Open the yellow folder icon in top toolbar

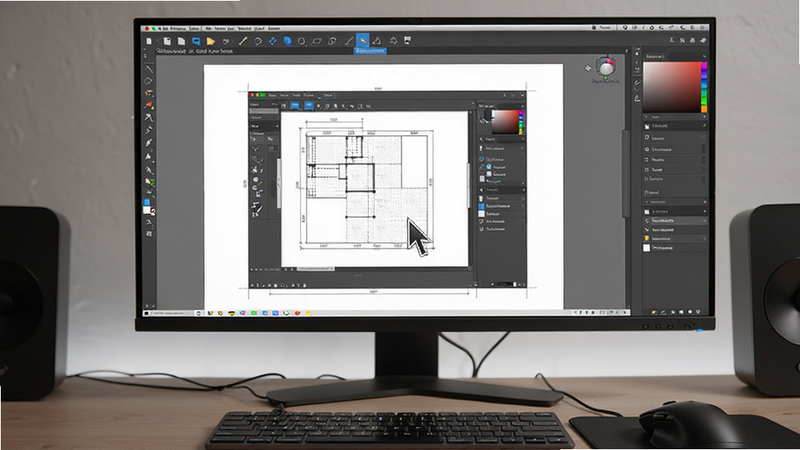(210, 41)
